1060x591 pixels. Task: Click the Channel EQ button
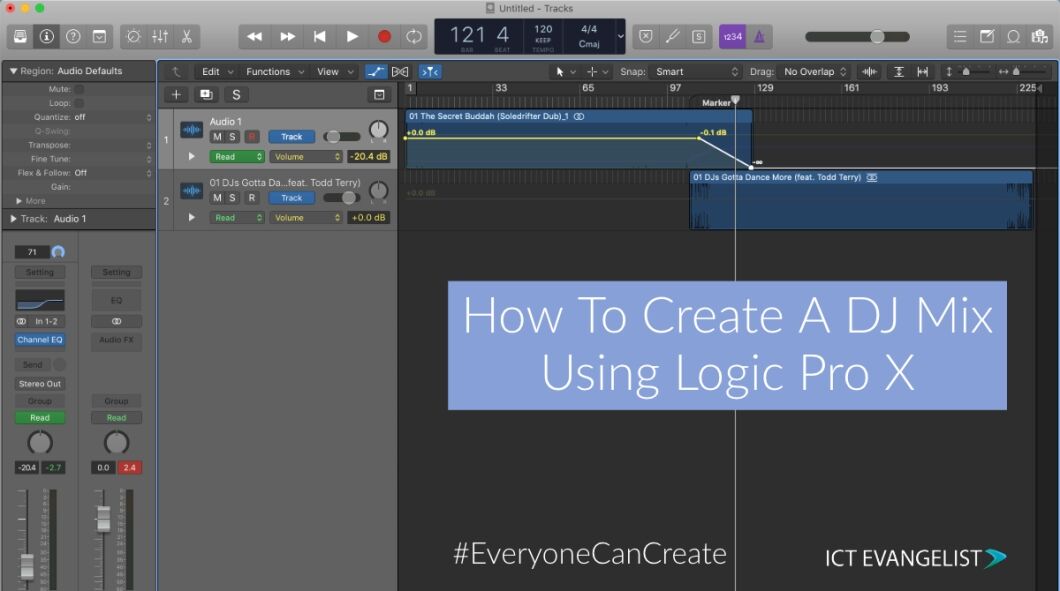point(40,339)
